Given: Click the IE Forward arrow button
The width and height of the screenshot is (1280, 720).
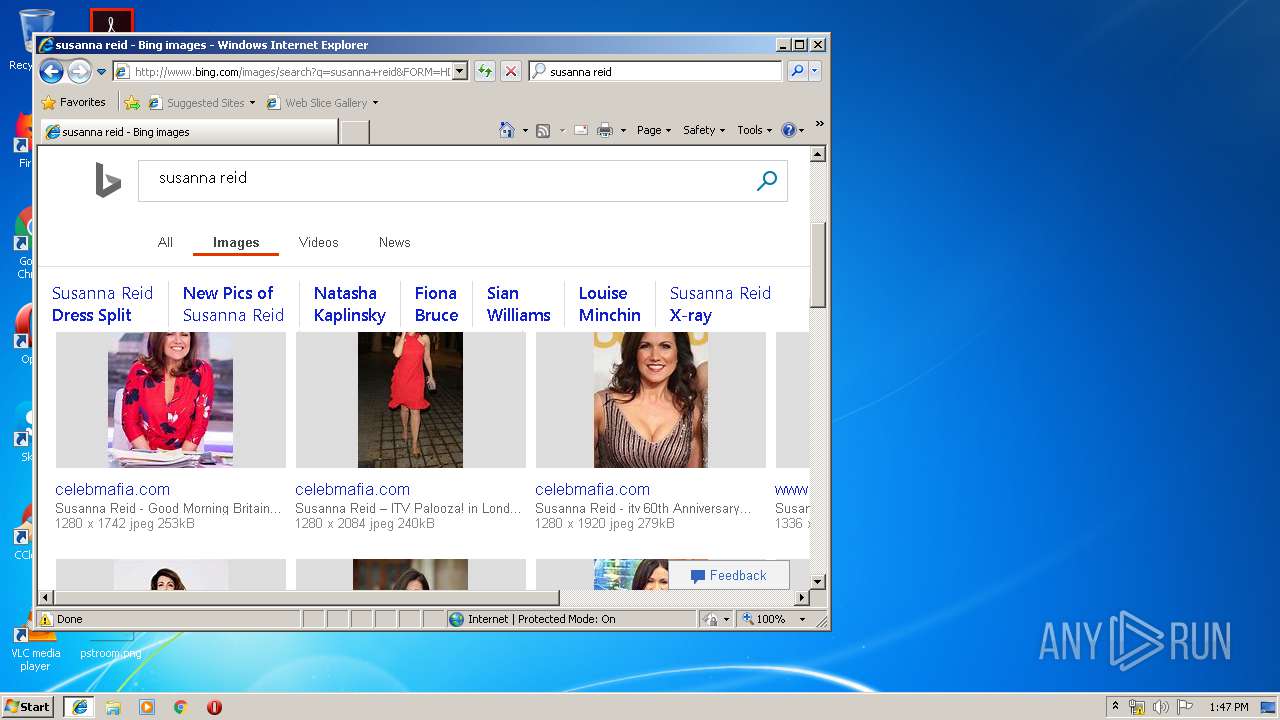Looking at the screenshot, I should pos(79,71).
